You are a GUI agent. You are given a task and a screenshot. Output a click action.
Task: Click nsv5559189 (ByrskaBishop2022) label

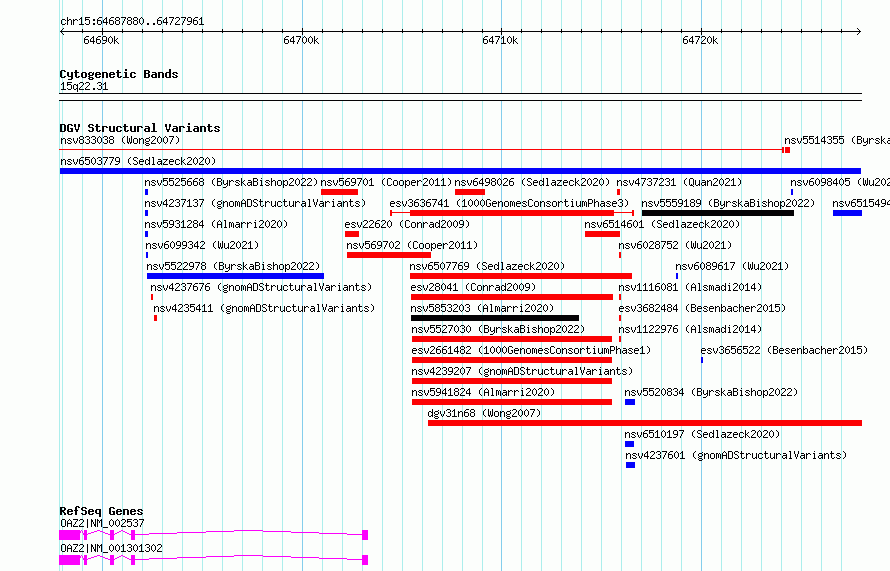[x=728, y=203]
